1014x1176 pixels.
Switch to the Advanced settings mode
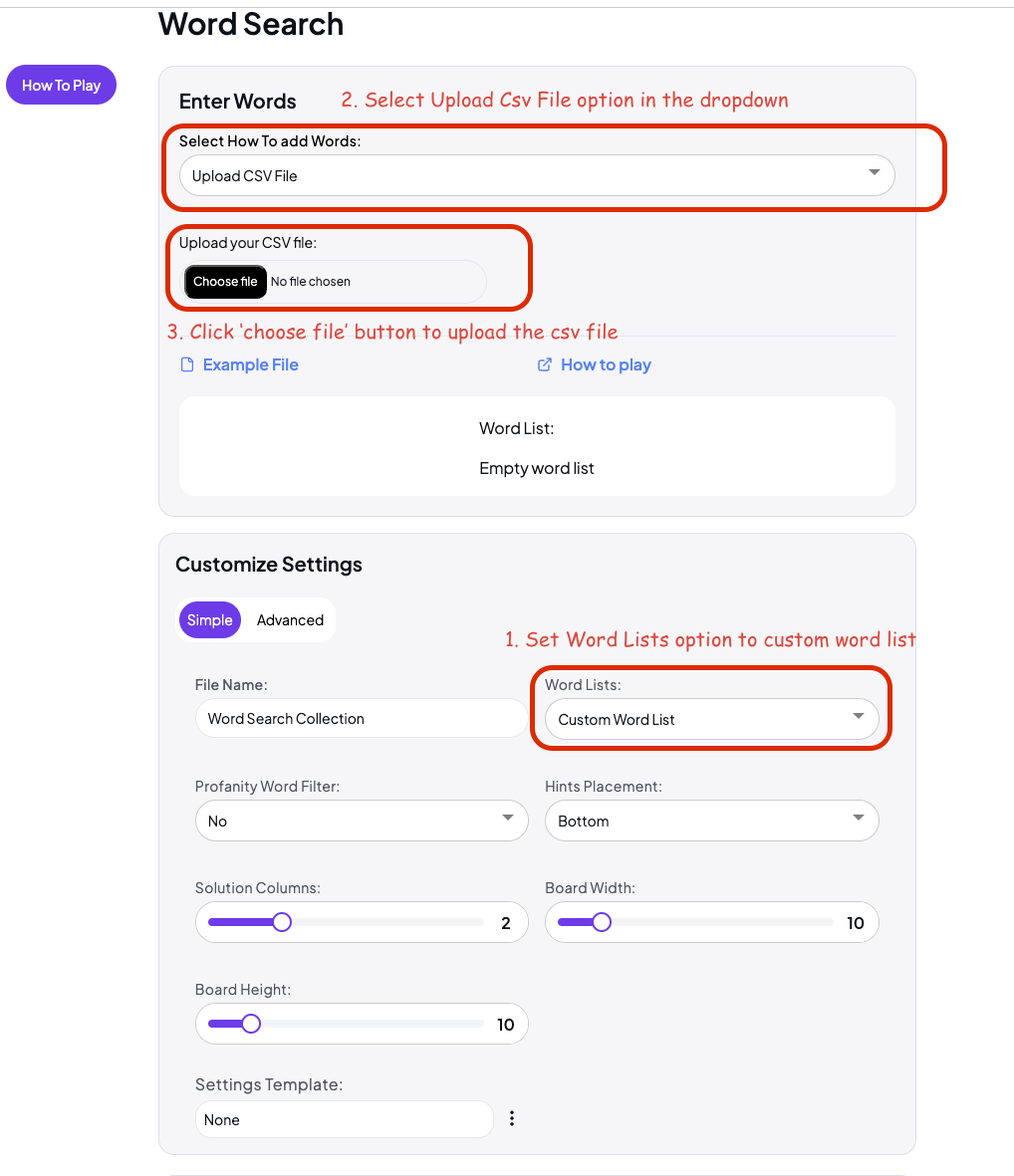290,620
